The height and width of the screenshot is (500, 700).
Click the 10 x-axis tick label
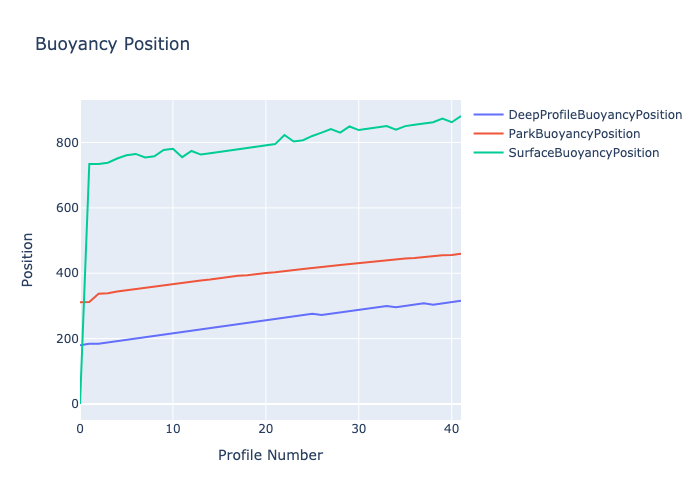point(173,430)
